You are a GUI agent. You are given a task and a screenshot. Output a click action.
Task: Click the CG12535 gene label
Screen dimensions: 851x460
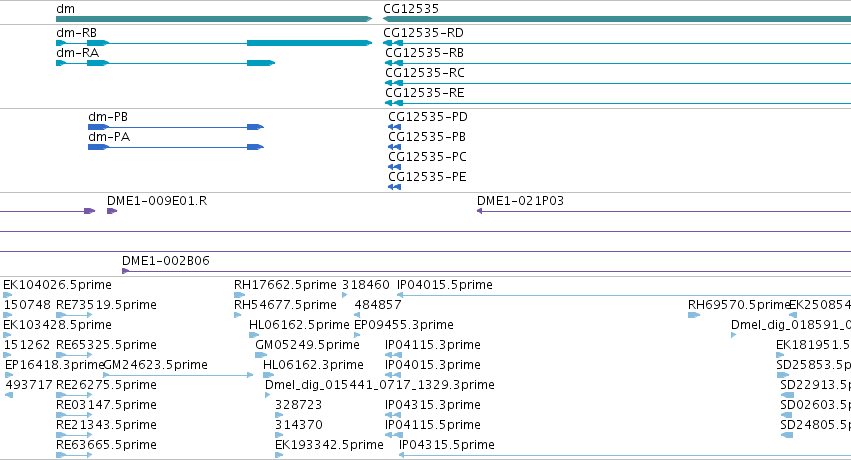(x=411, y=9)
